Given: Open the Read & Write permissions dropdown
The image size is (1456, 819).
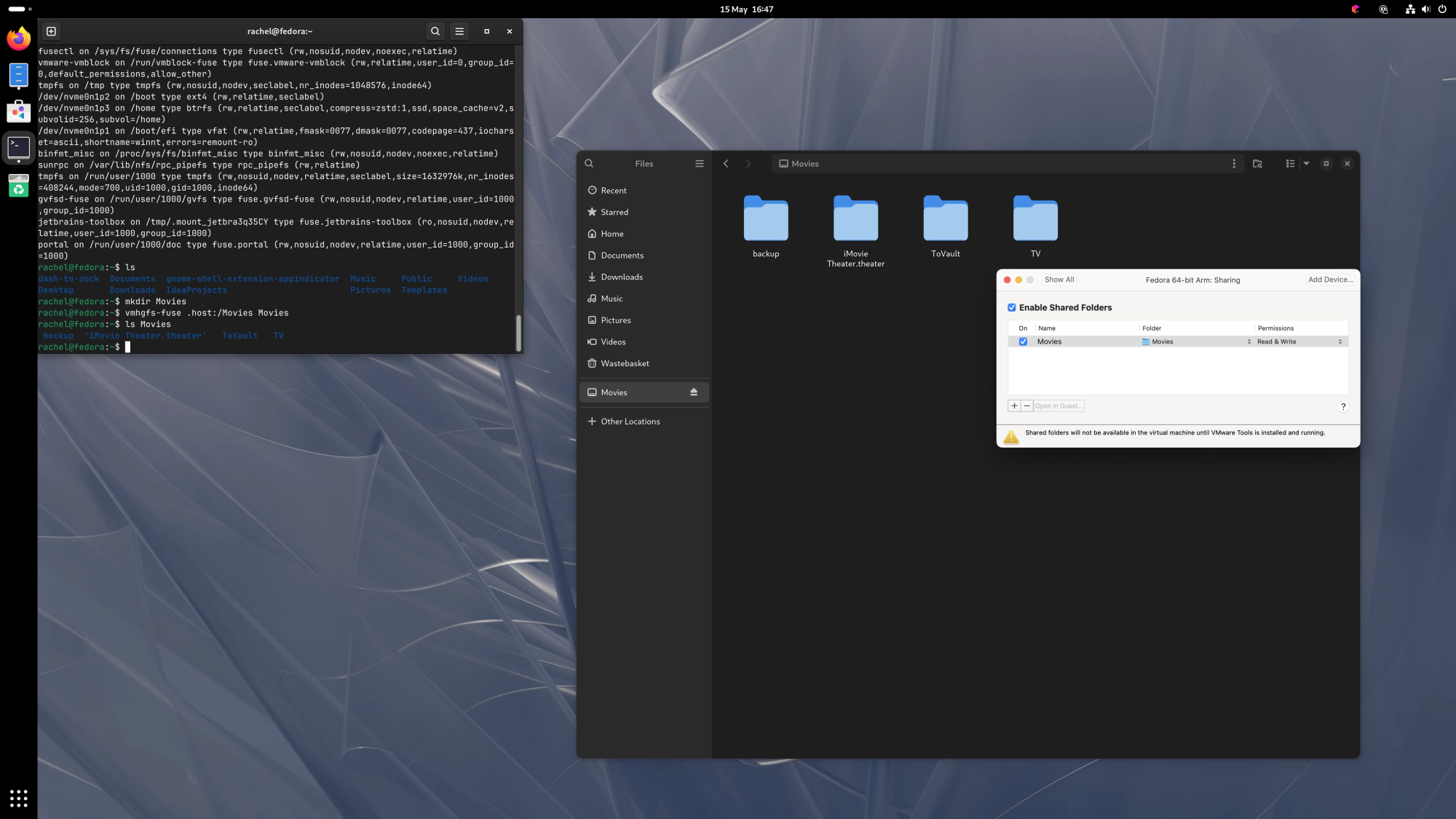Looking at the screenshot, I should tap(1299, 341).
